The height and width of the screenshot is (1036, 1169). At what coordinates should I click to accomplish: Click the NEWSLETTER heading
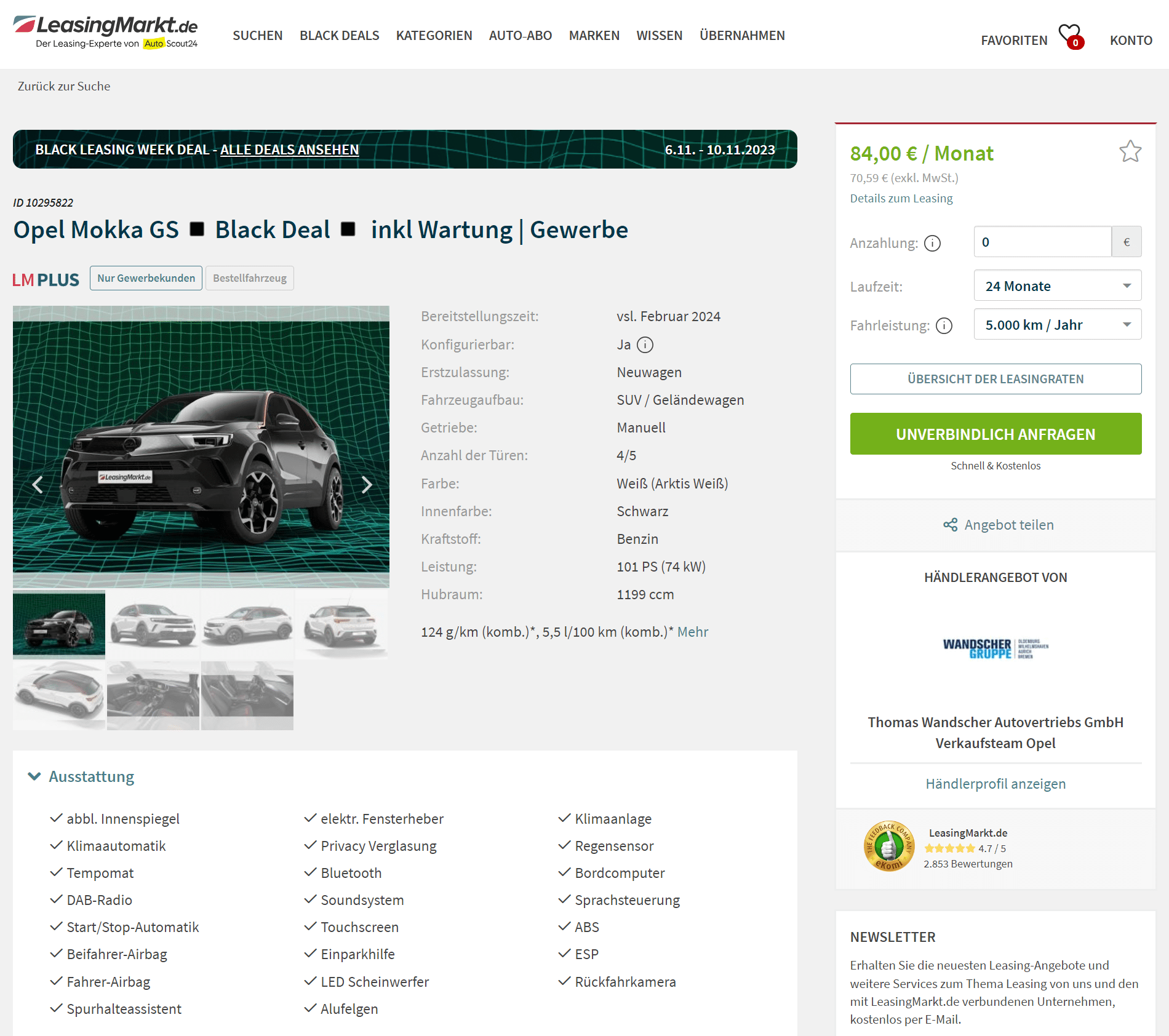(893, 937)
